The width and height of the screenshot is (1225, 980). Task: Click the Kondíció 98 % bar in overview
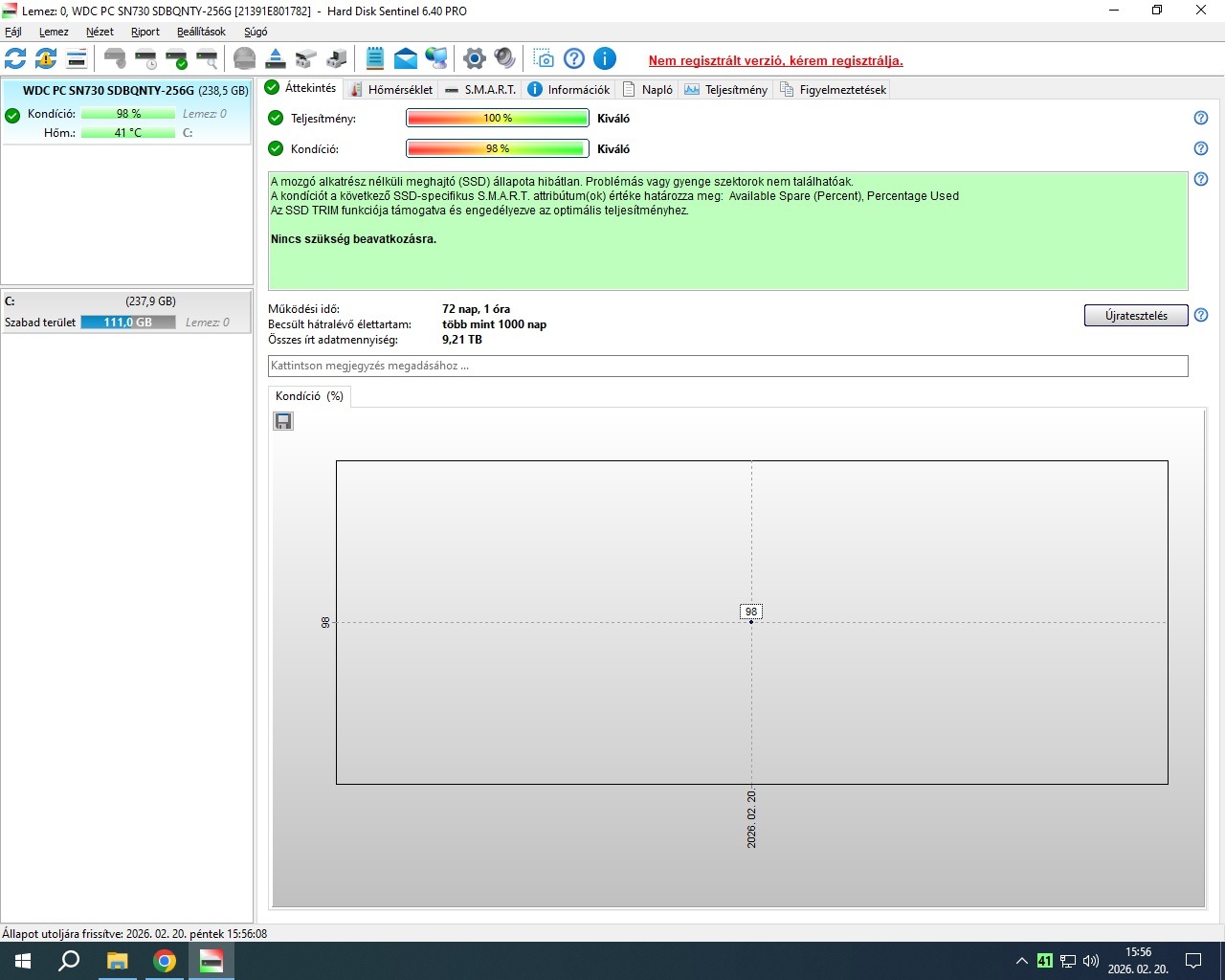click(498, 148)
